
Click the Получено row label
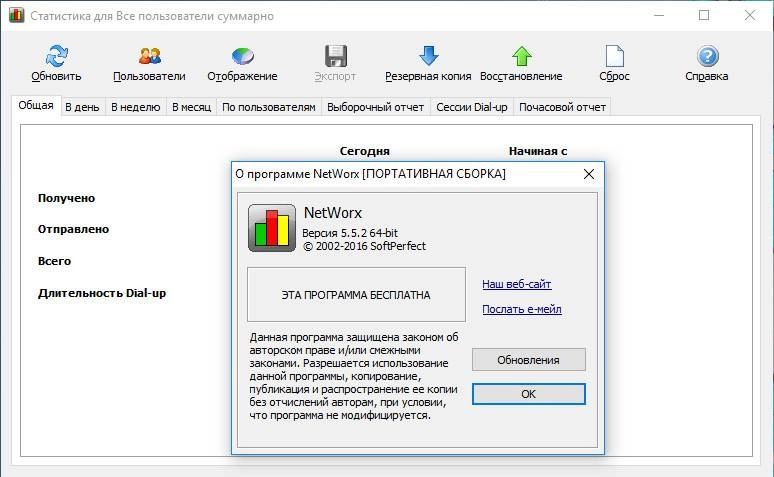pos(67,198)
